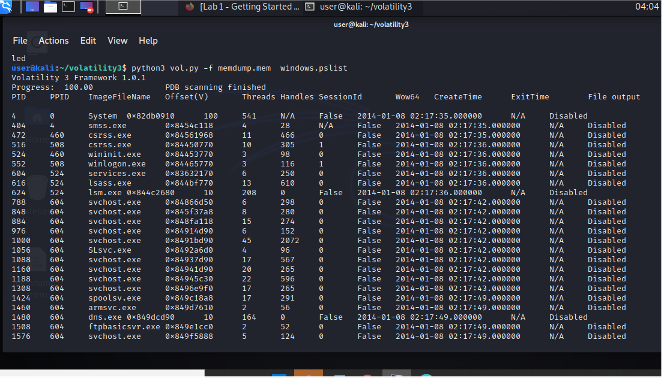Select the active terminal taskbar button

coord(123,7)
